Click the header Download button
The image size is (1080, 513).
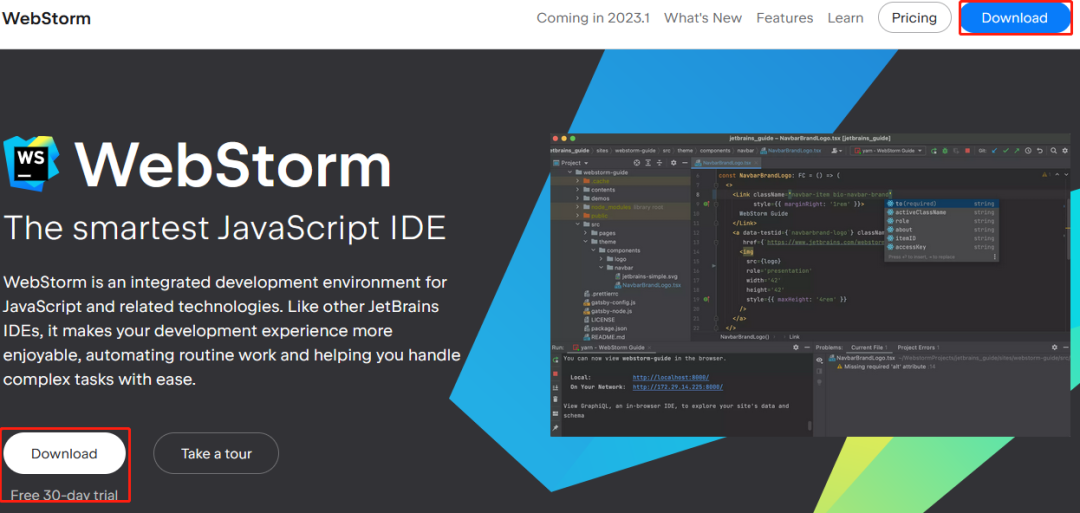click(1014, 18)
